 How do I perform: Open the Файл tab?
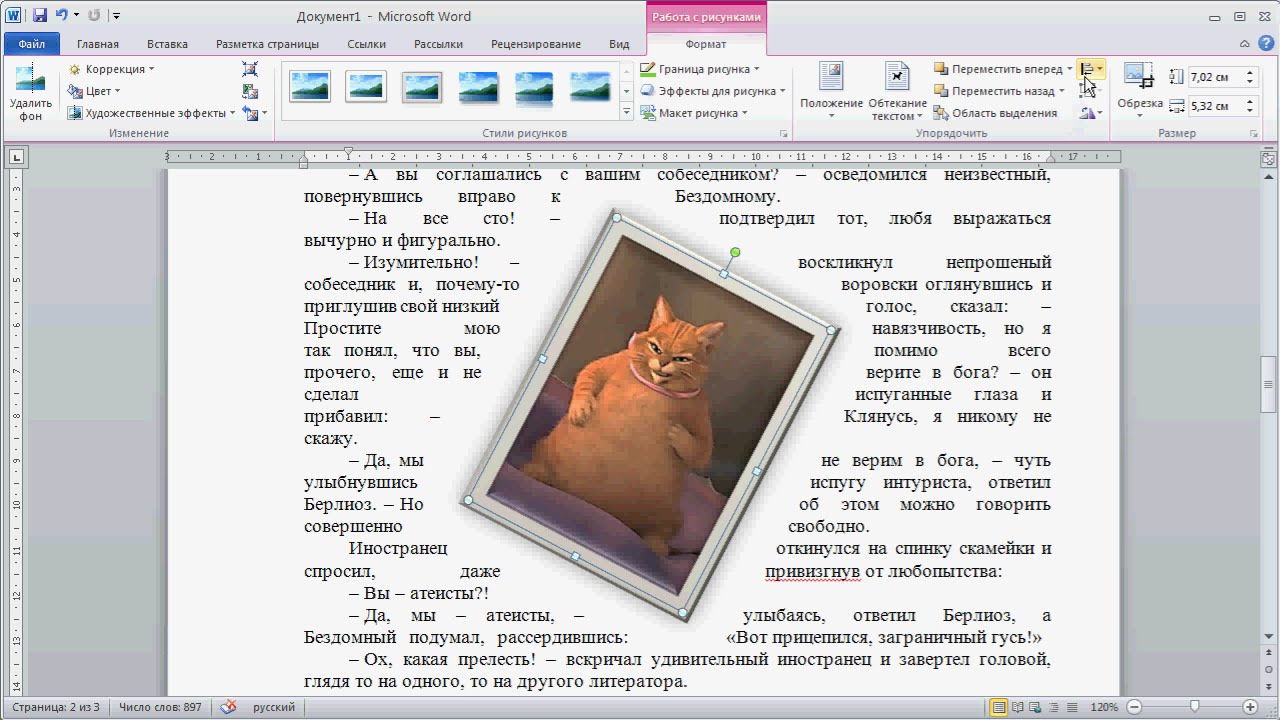coord(31,44)
